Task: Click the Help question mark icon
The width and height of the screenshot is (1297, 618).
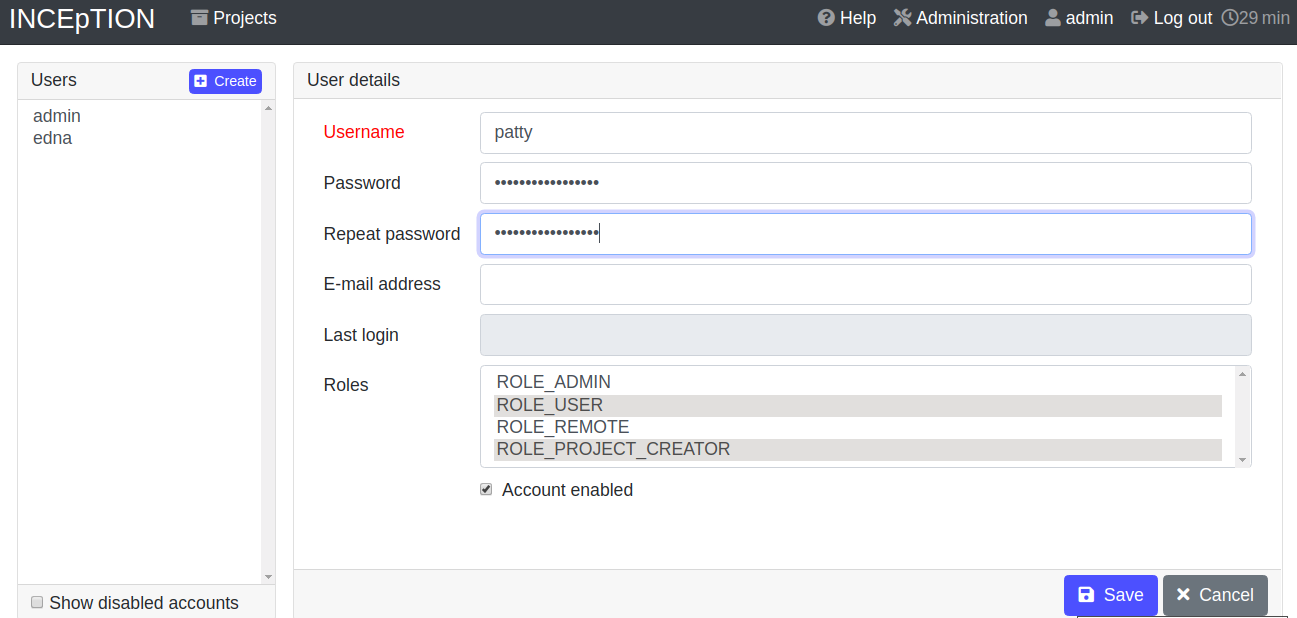Action: point(826,18)
